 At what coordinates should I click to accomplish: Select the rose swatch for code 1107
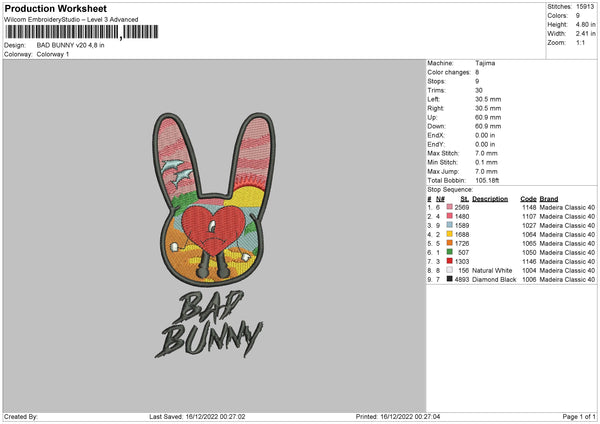450,216
